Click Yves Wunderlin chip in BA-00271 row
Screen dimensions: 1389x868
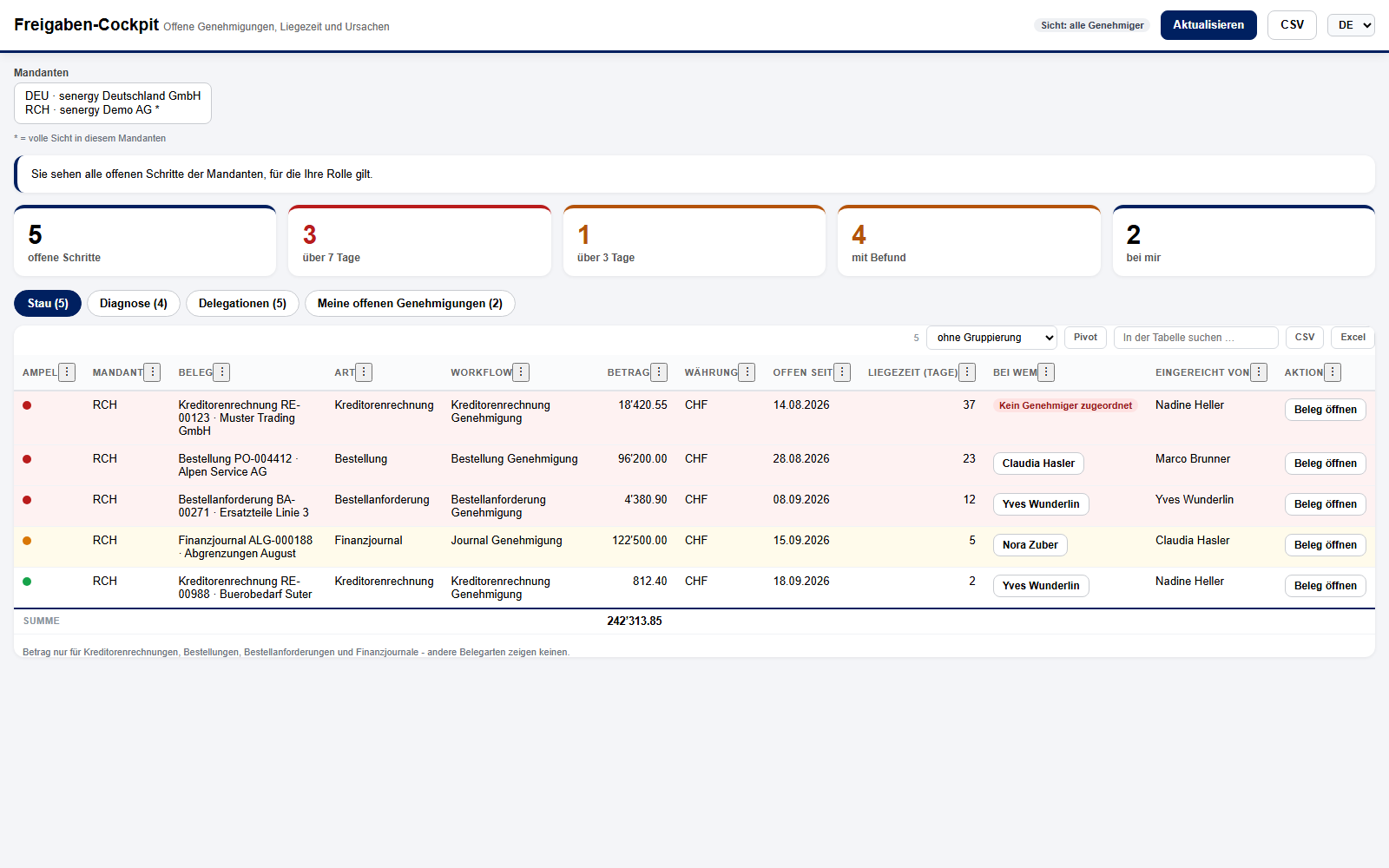click(1041, 504)
